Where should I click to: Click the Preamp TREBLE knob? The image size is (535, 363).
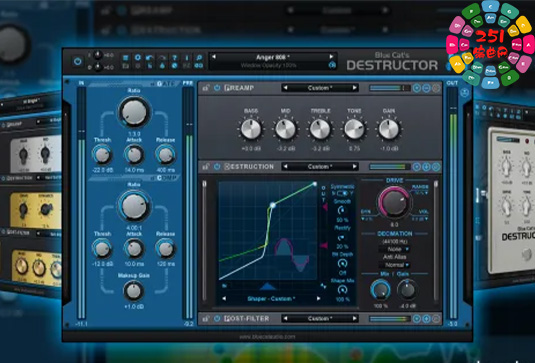[x=320, y=129]
